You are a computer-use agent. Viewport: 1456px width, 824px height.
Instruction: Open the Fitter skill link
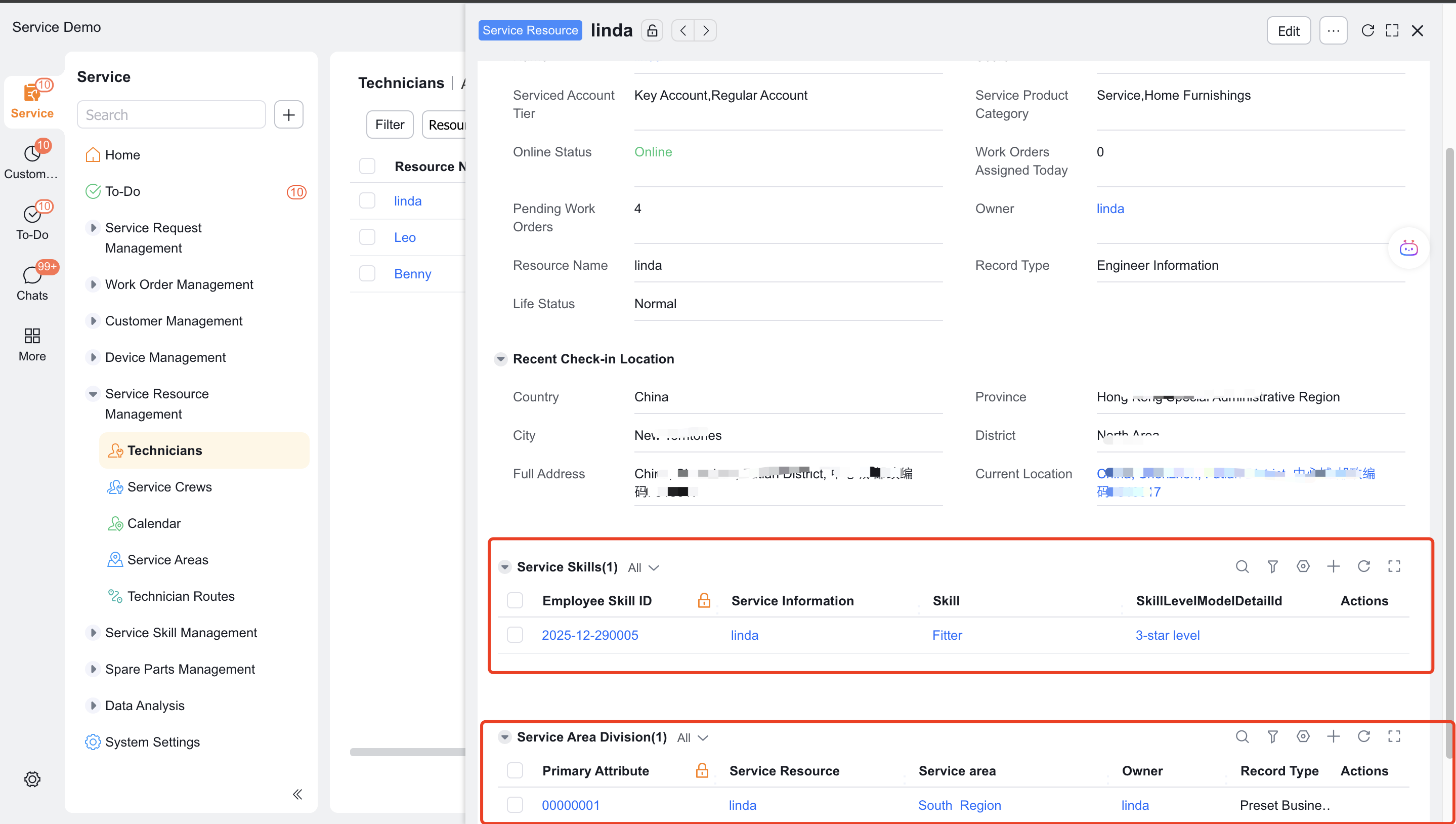point(947,636)
